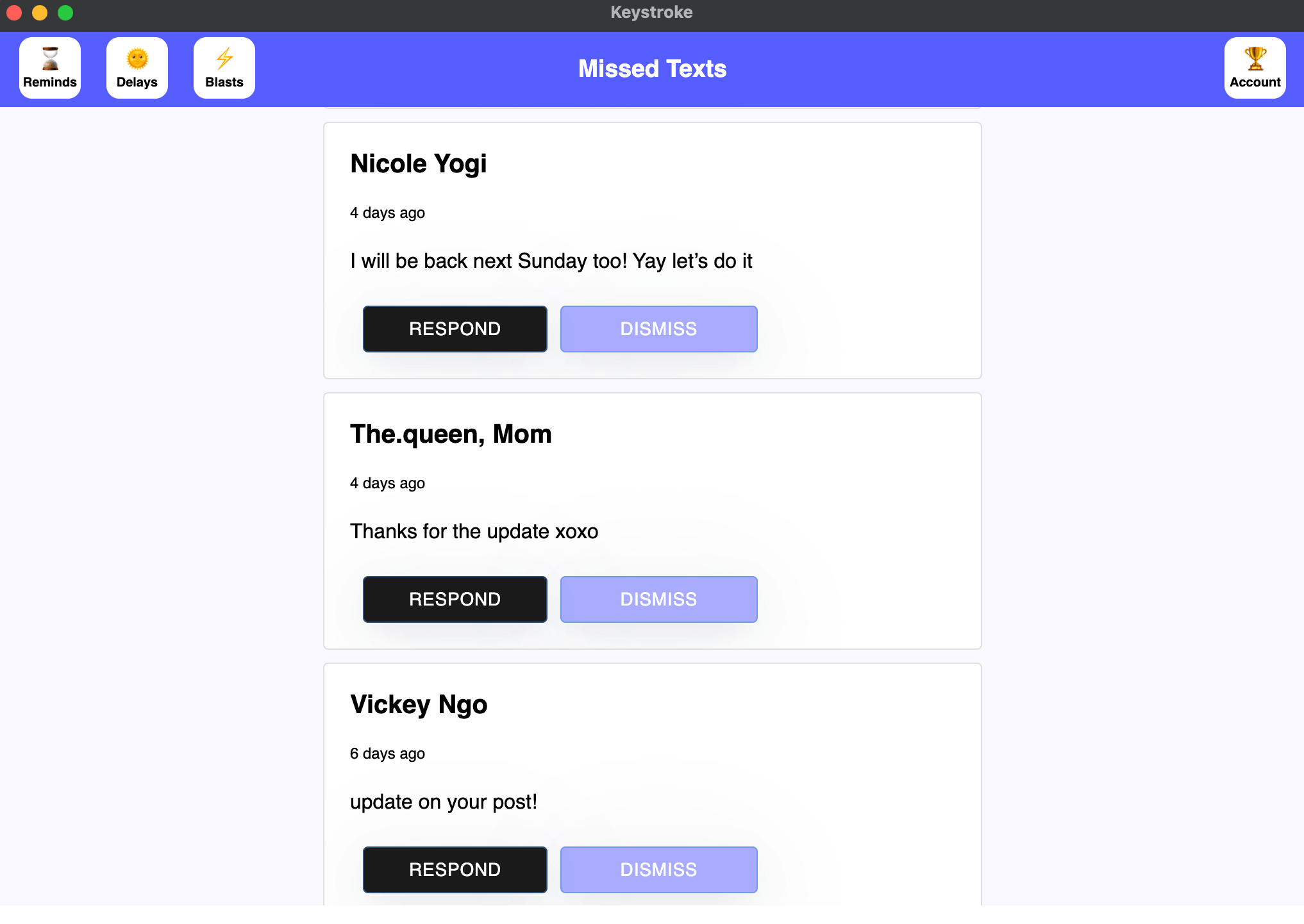Click message text 'Thanks for the update xoxo'

[474, 531]
